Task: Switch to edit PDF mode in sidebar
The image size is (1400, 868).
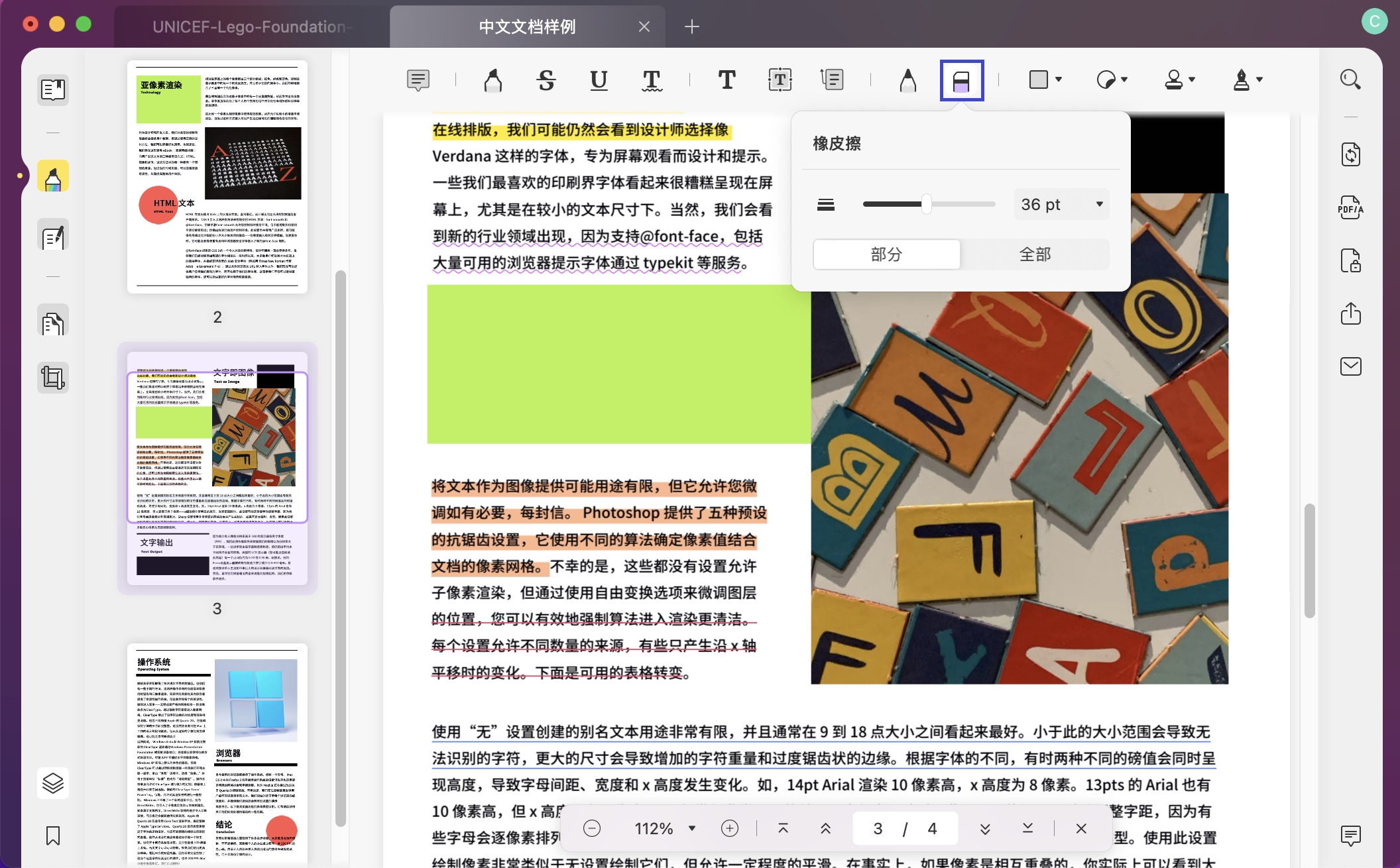Action: click(53, 235)
